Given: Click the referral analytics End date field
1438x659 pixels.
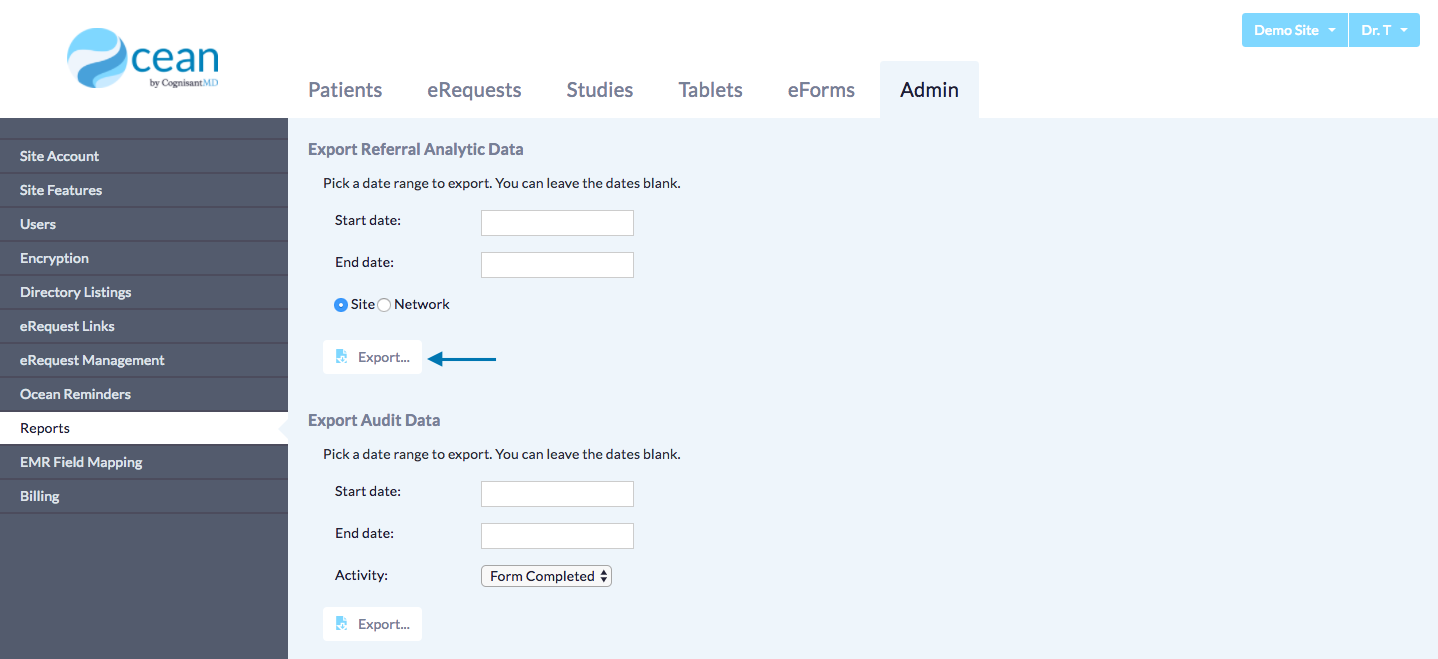Looking at the screenshot, I should [557, 265].
